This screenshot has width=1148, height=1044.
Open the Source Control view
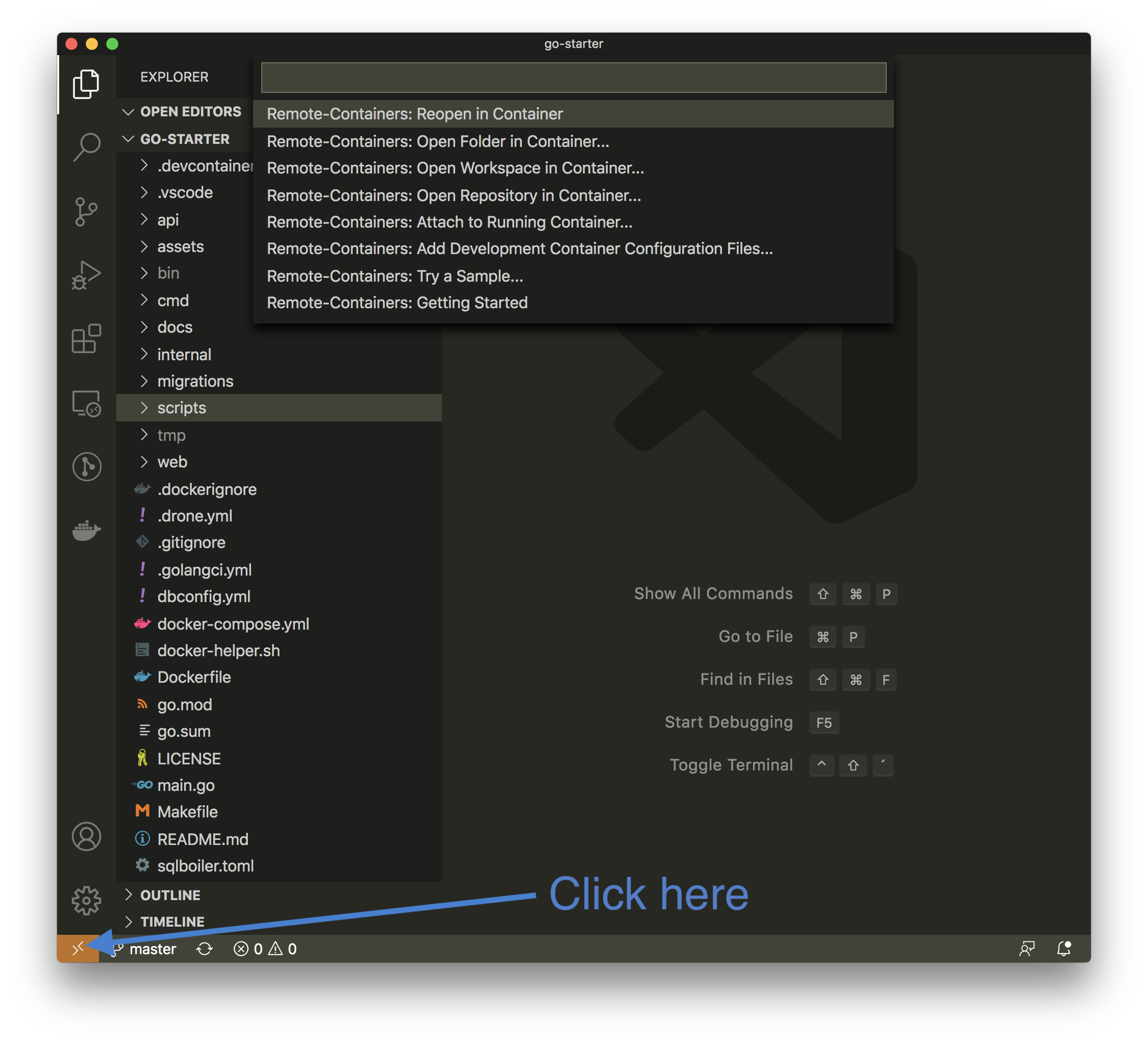click(x=87, y=211)
